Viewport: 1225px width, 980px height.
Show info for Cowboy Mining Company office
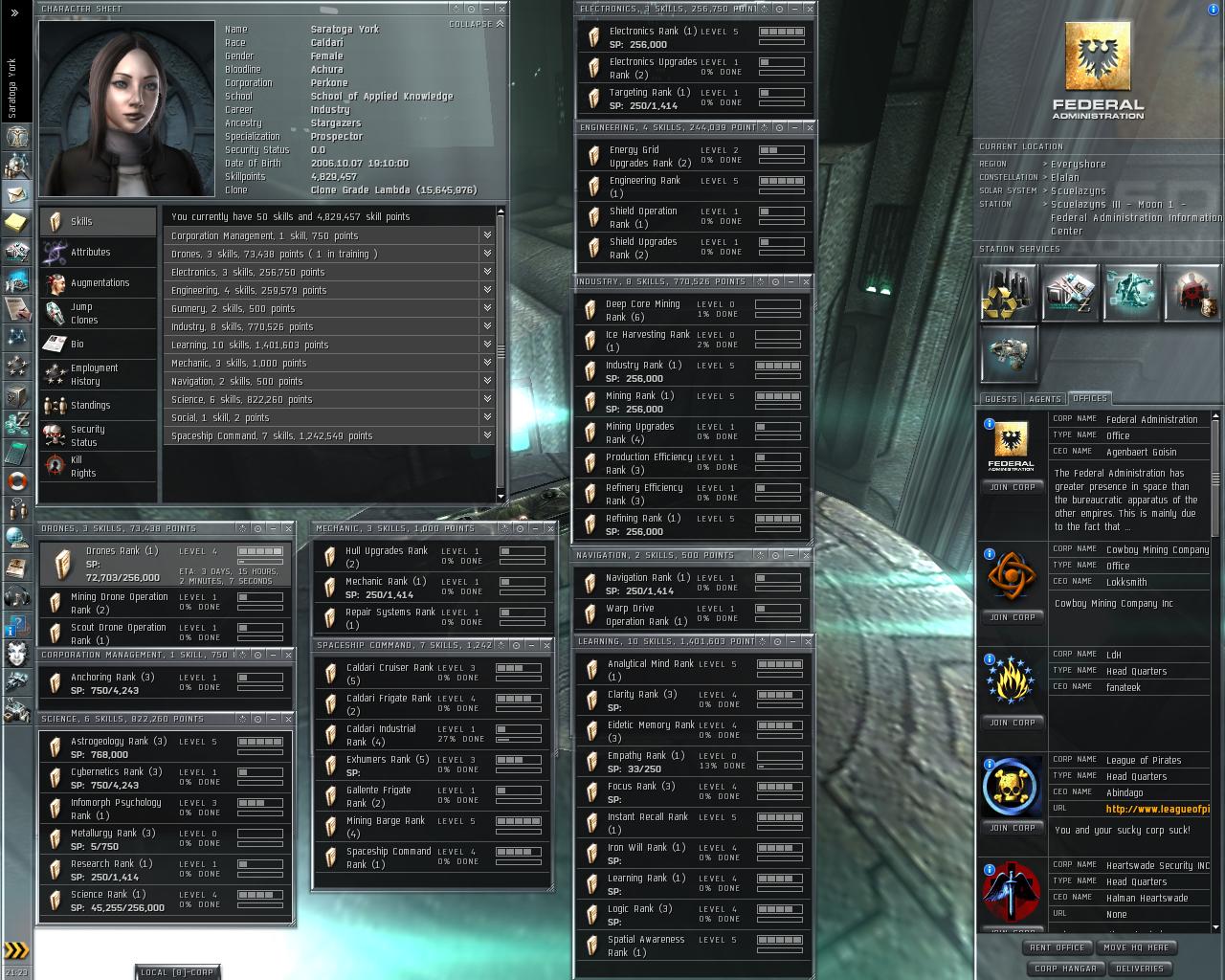pos(990,553)
